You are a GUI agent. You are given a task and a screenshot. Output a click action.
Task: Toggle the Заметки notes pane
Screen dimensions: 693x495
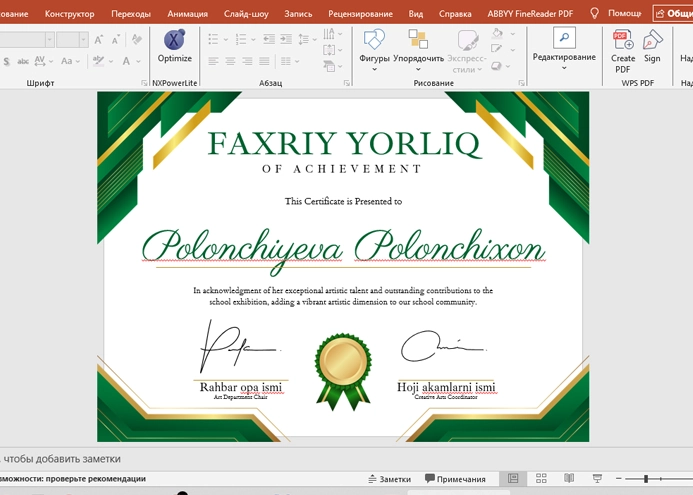pyautogui.click(x=389, y=479)
